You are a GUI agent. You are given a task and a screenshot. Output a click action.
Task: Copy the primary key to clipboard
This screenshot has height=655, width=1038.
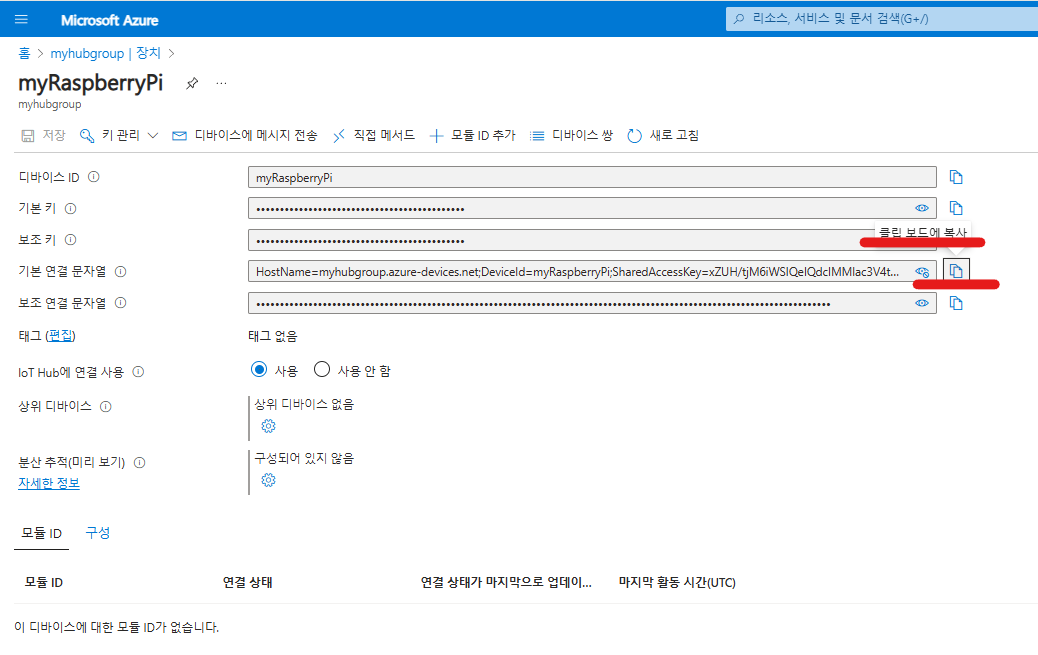pos(956,208)
